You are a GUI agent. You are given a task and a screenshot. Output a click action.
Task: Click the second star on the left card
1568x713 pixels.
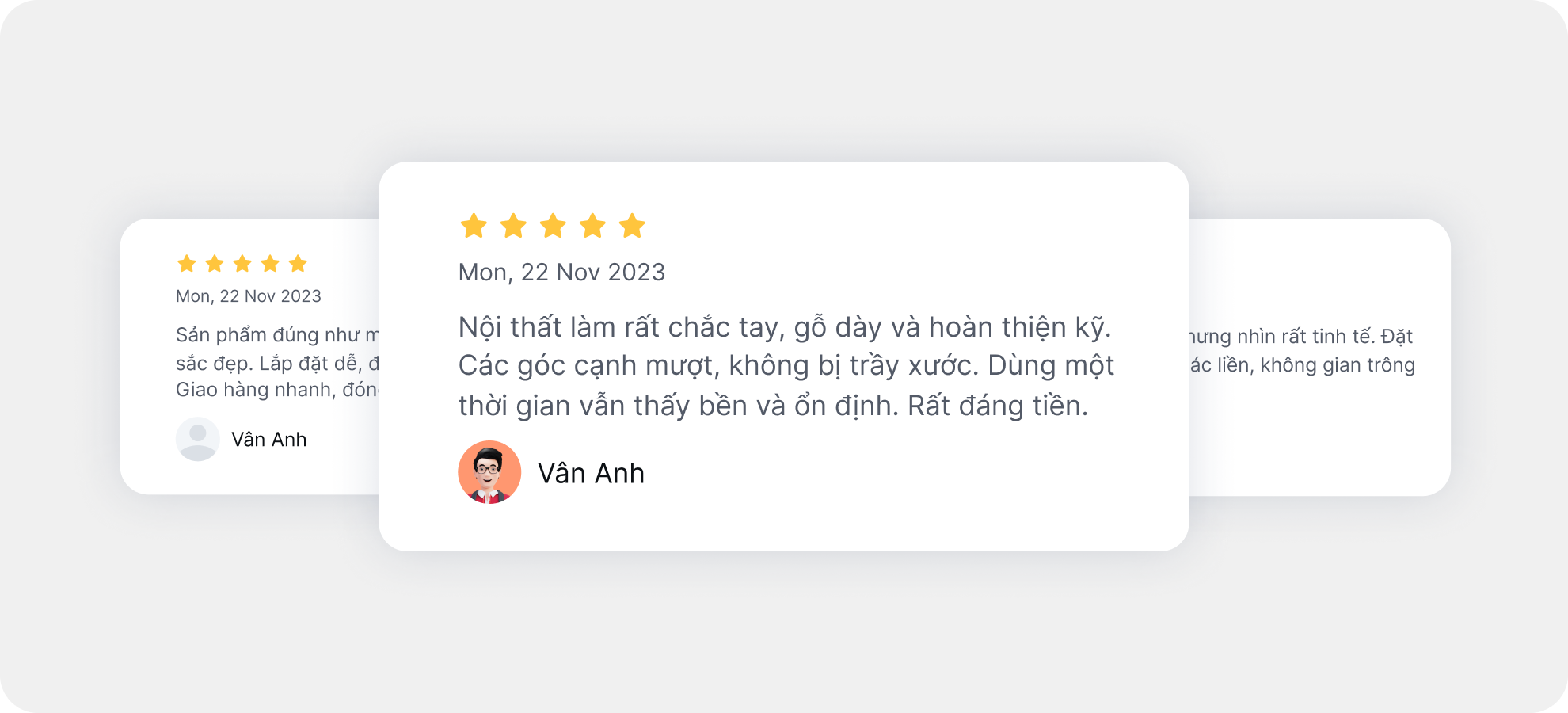point(215,264)
